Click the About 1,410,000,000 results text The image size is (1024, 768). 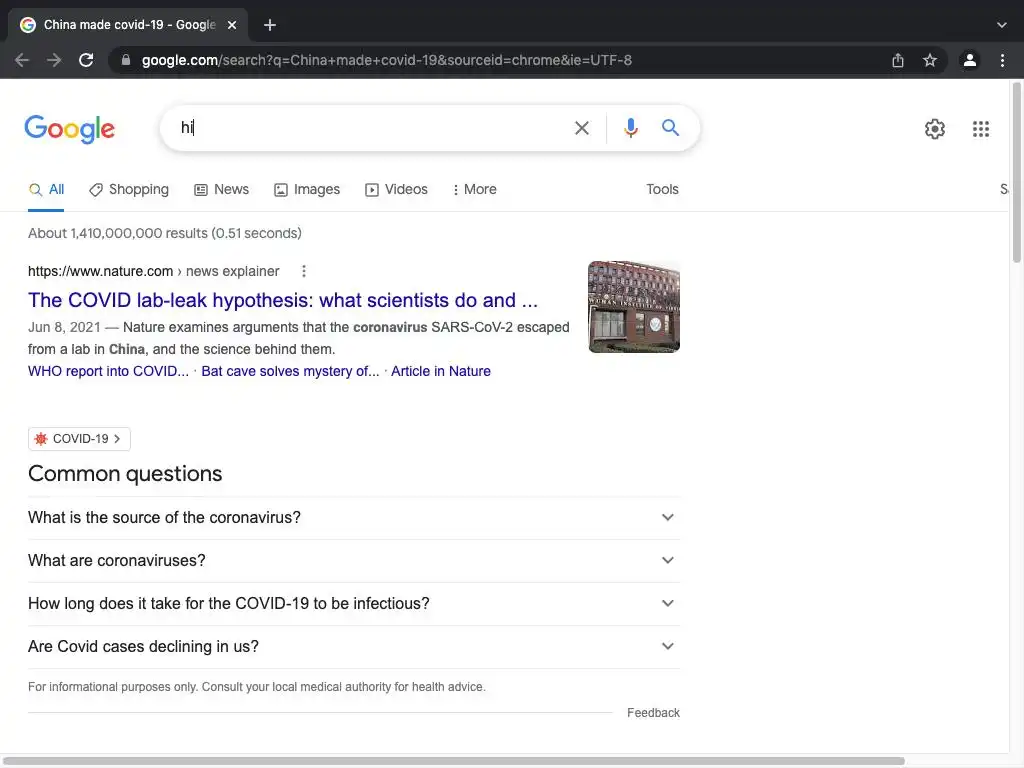tap(165, 233)
